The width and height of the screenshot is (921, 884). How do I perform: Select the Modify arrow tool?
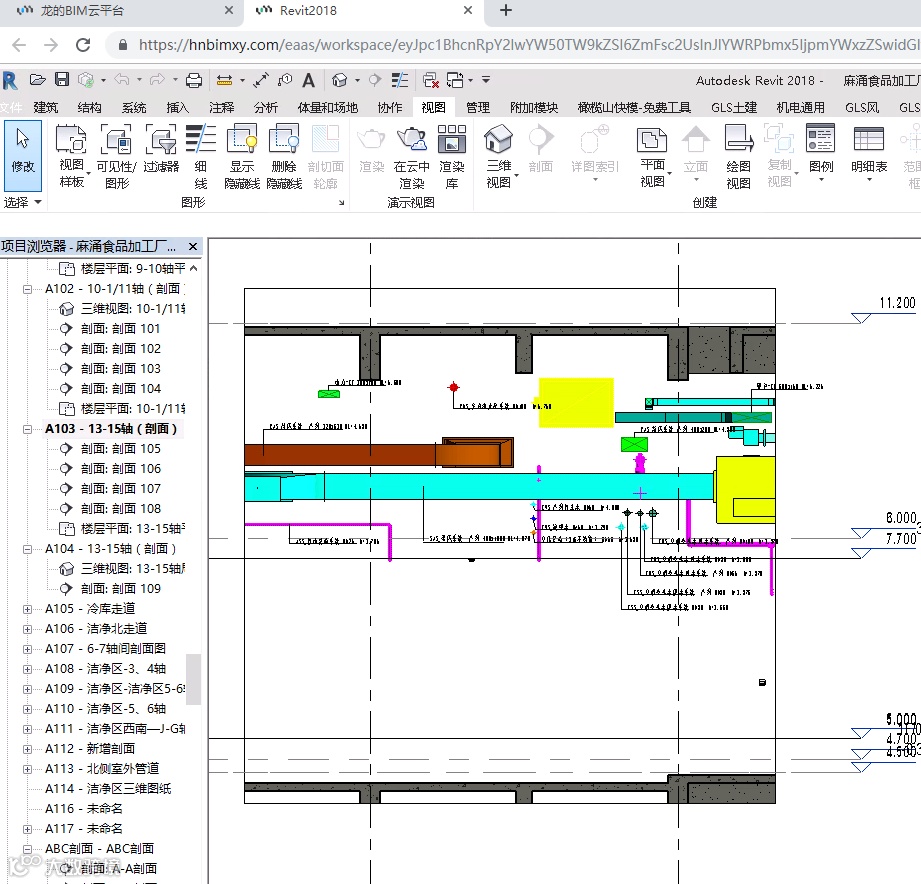click(x=23, y=155)
